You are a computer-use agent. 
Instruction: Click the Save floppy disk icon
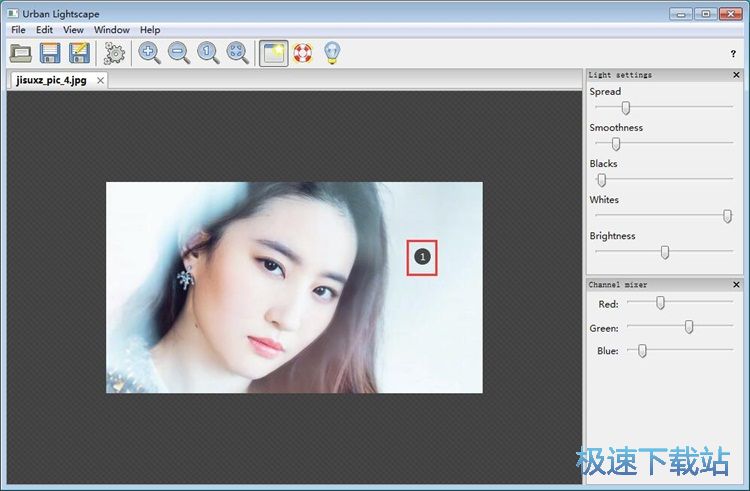(x=50, y=53)
